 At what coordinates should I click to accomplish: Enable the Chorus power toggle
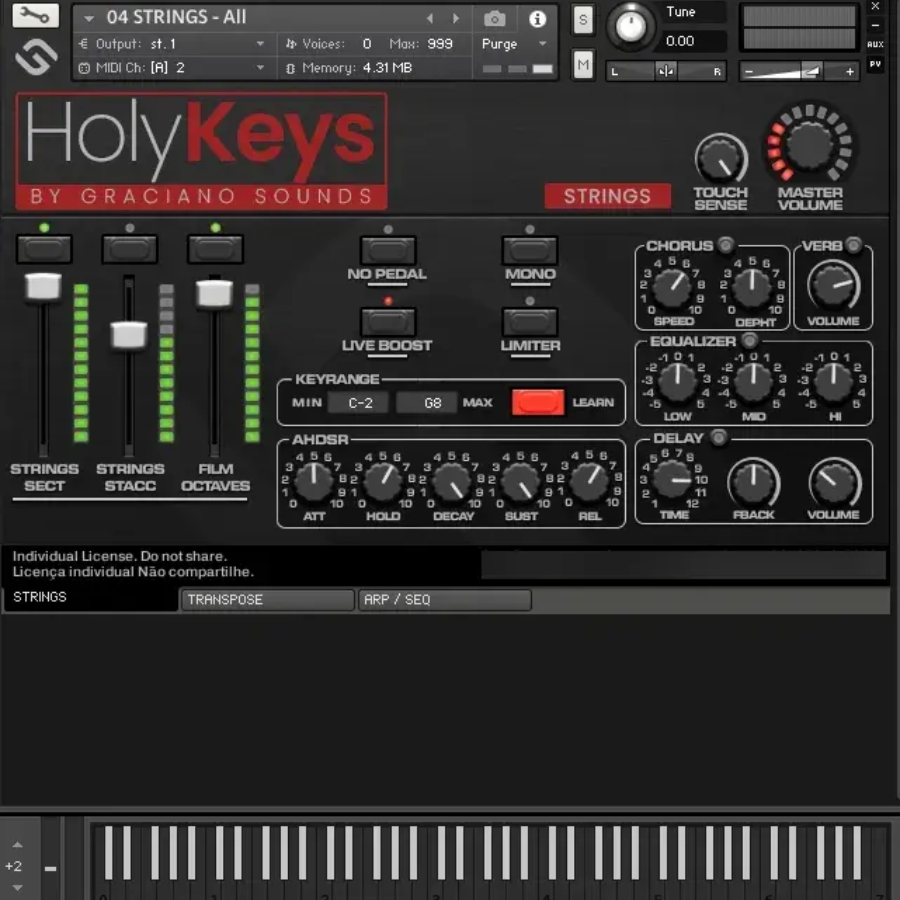[x=726, y=245]
